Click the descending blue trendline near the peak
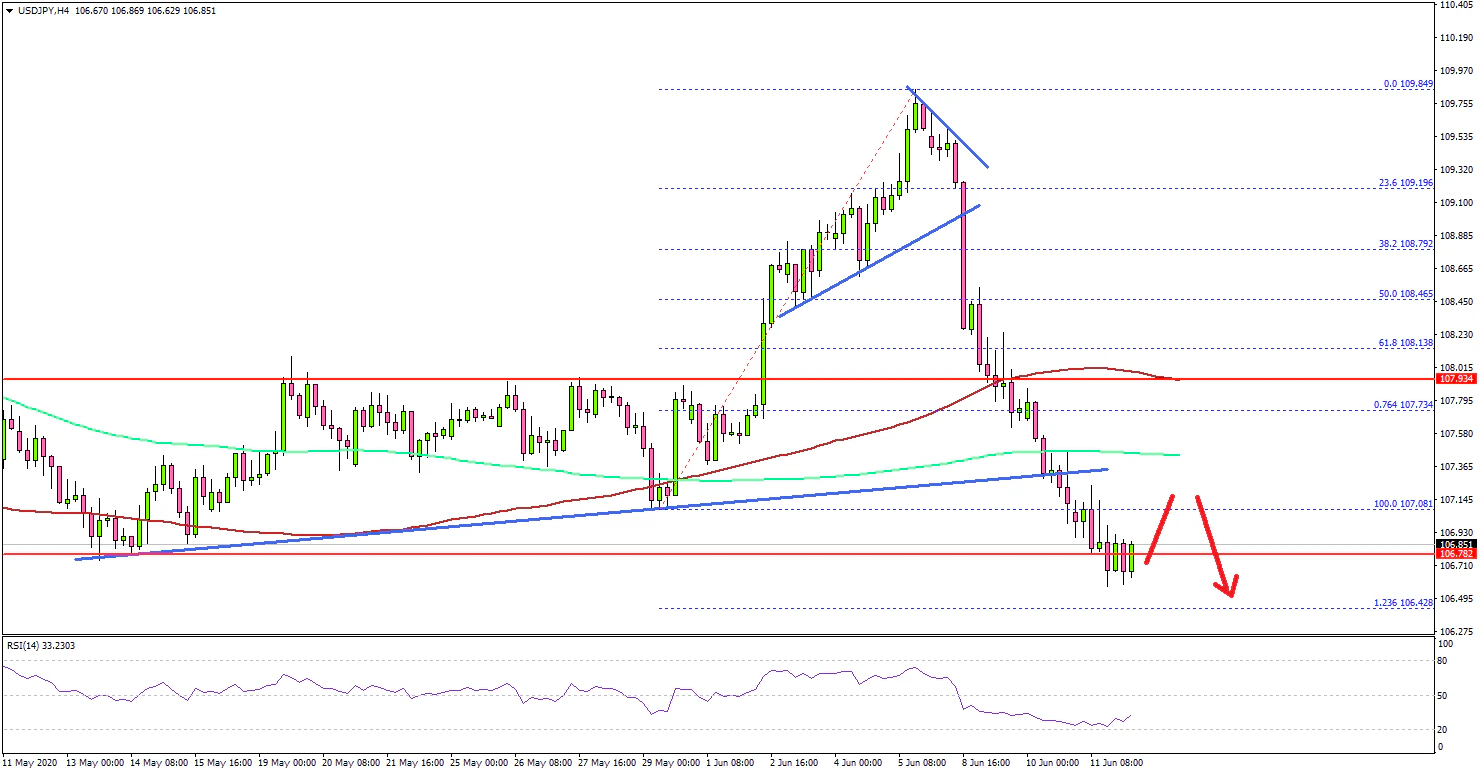1480x774 pixels. [x=948, y=127]
